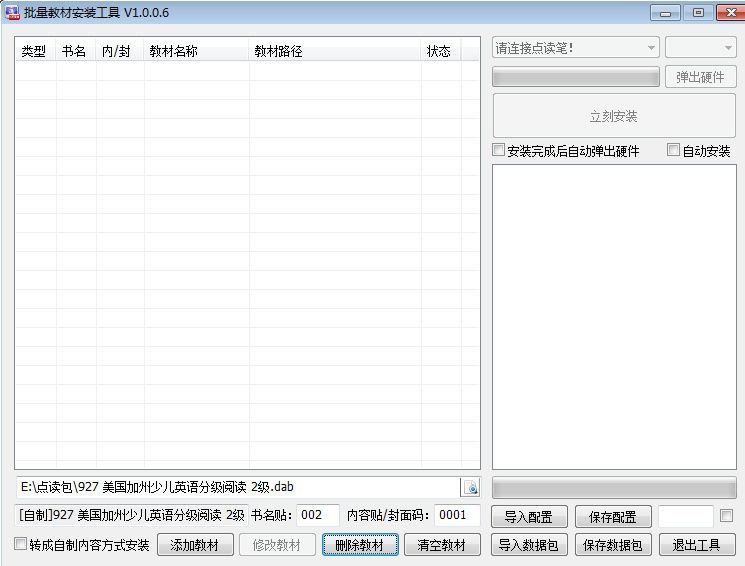The image size is (745, 566).
Task: Save the data package via 保存数据包
Action: pyautogui.click(x=613, y=545)
